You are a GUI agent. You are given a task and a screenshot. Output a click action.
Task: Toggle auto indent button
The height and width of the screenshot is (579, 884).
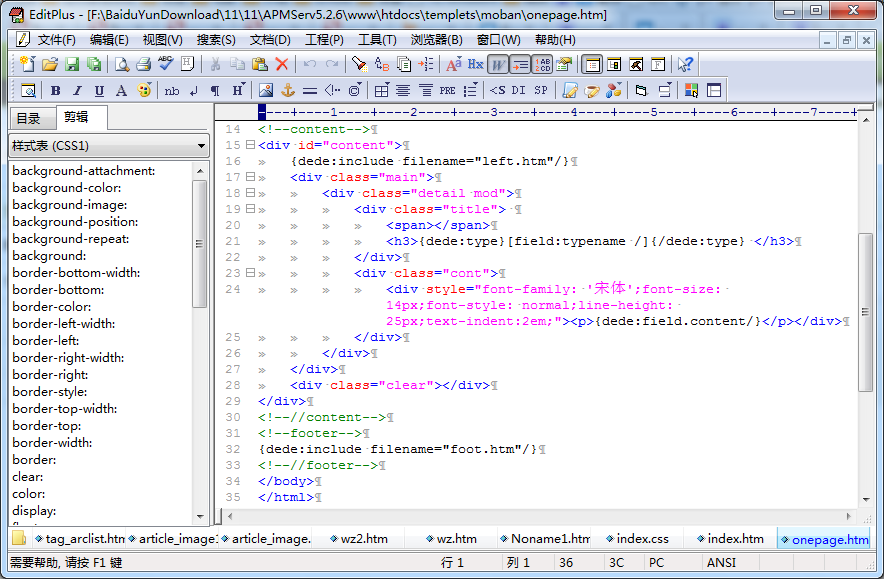(520, 64)
